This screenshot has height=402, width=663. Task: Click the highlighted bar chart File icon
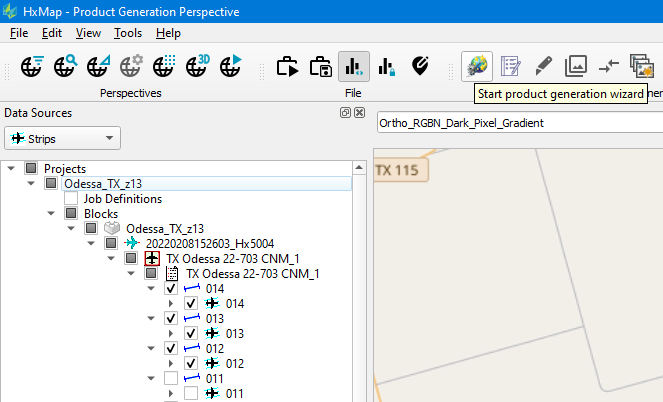(353, 67)
